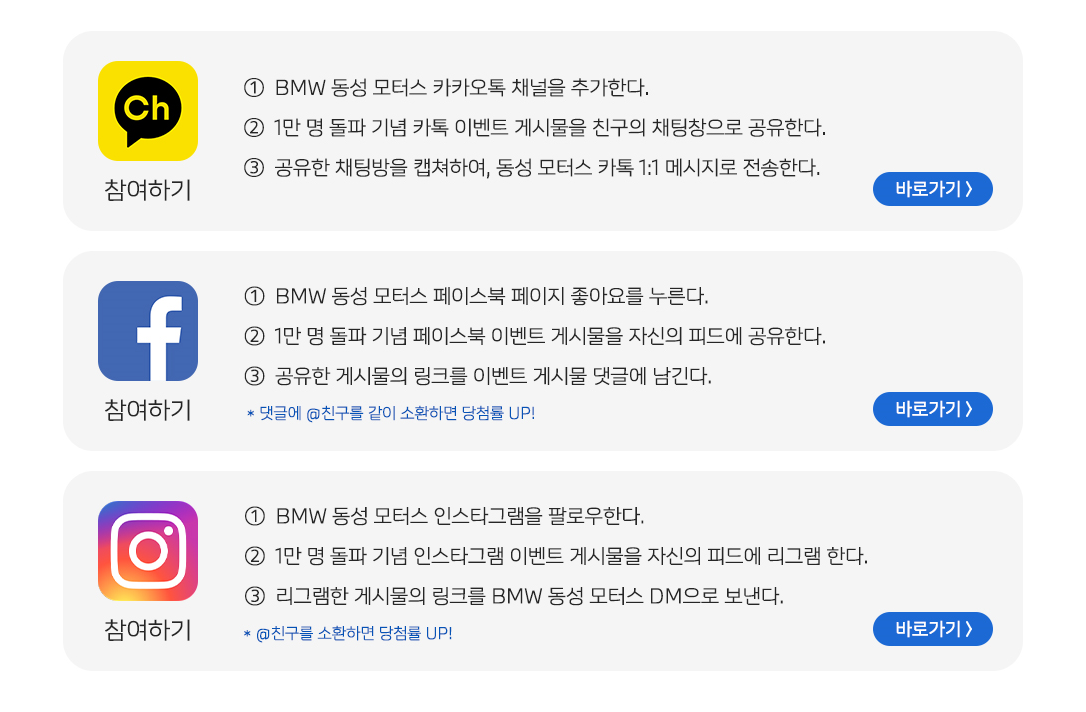Click Facebook step two share to feed text
The width and height of the screenshot is (1086, 712).
pos(535,337)
